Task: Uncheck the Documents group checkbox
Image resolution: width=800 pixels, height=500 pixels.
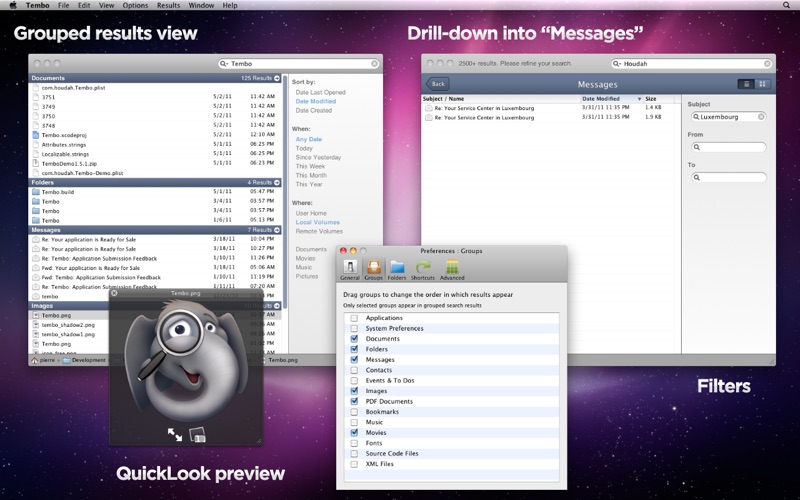Action: point(354,339)
